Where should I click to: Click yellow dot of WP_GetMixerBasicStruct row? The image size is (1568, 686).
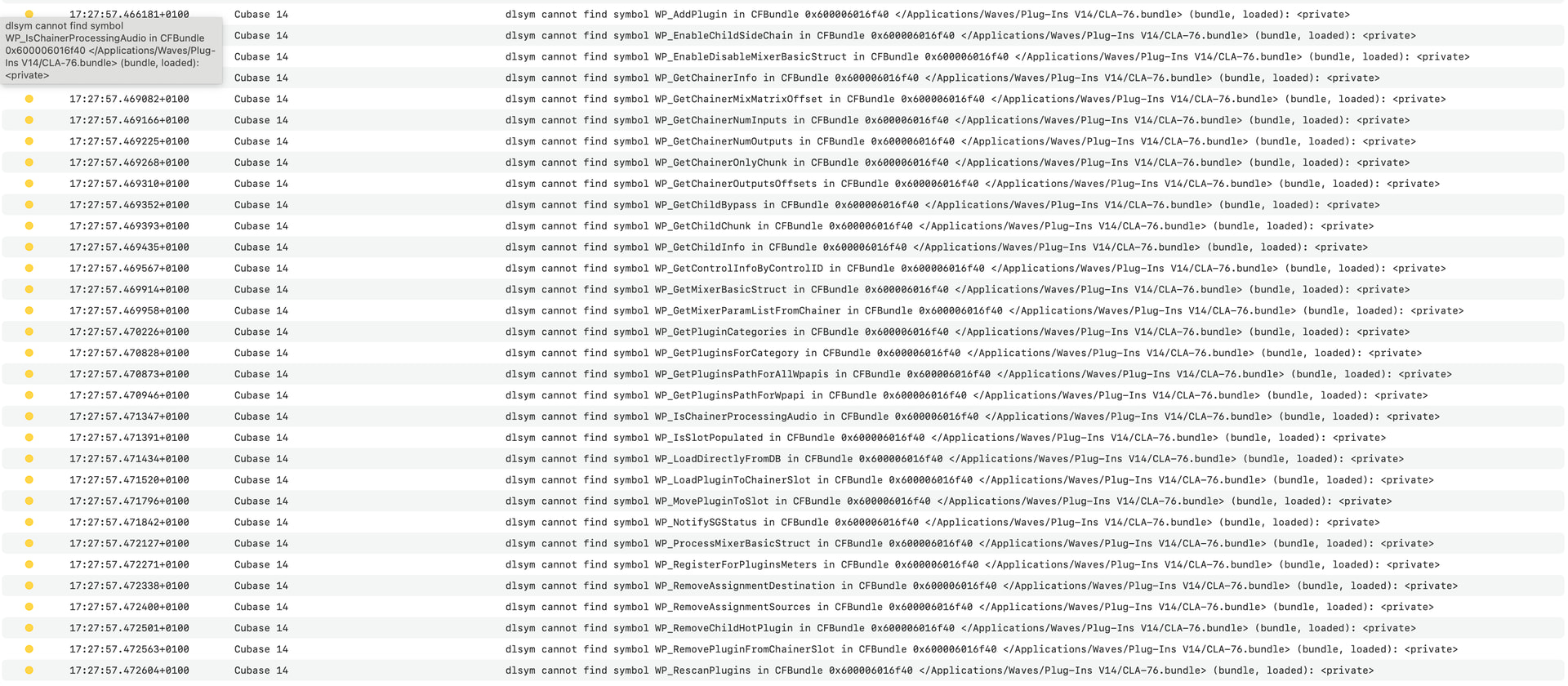(x=29, y=289)
